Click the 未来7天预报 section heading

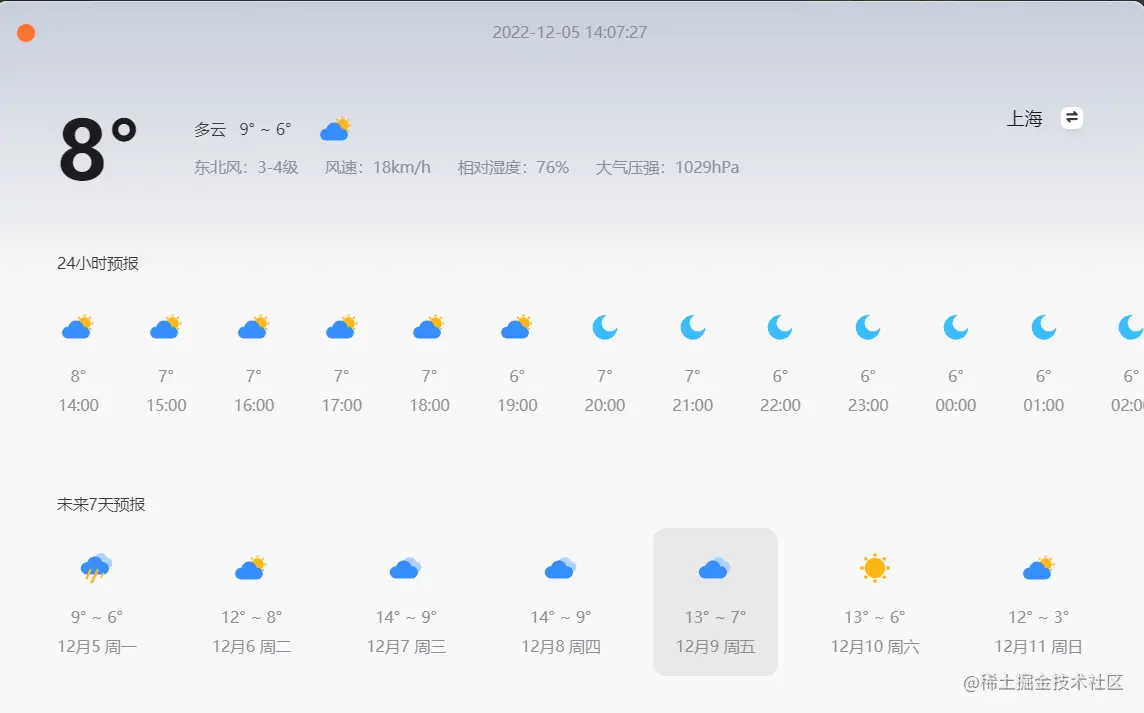point(101,504)
